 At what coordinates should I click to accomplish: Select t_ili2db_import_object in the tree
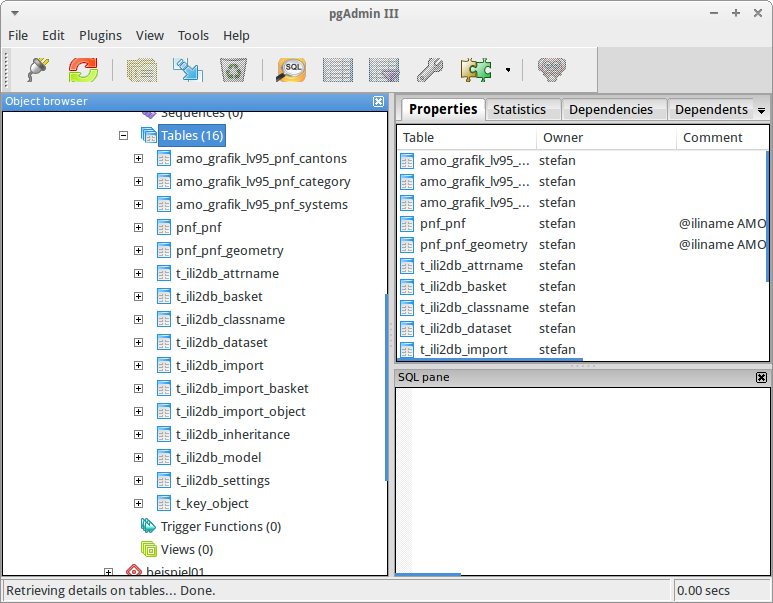point(241,411)
